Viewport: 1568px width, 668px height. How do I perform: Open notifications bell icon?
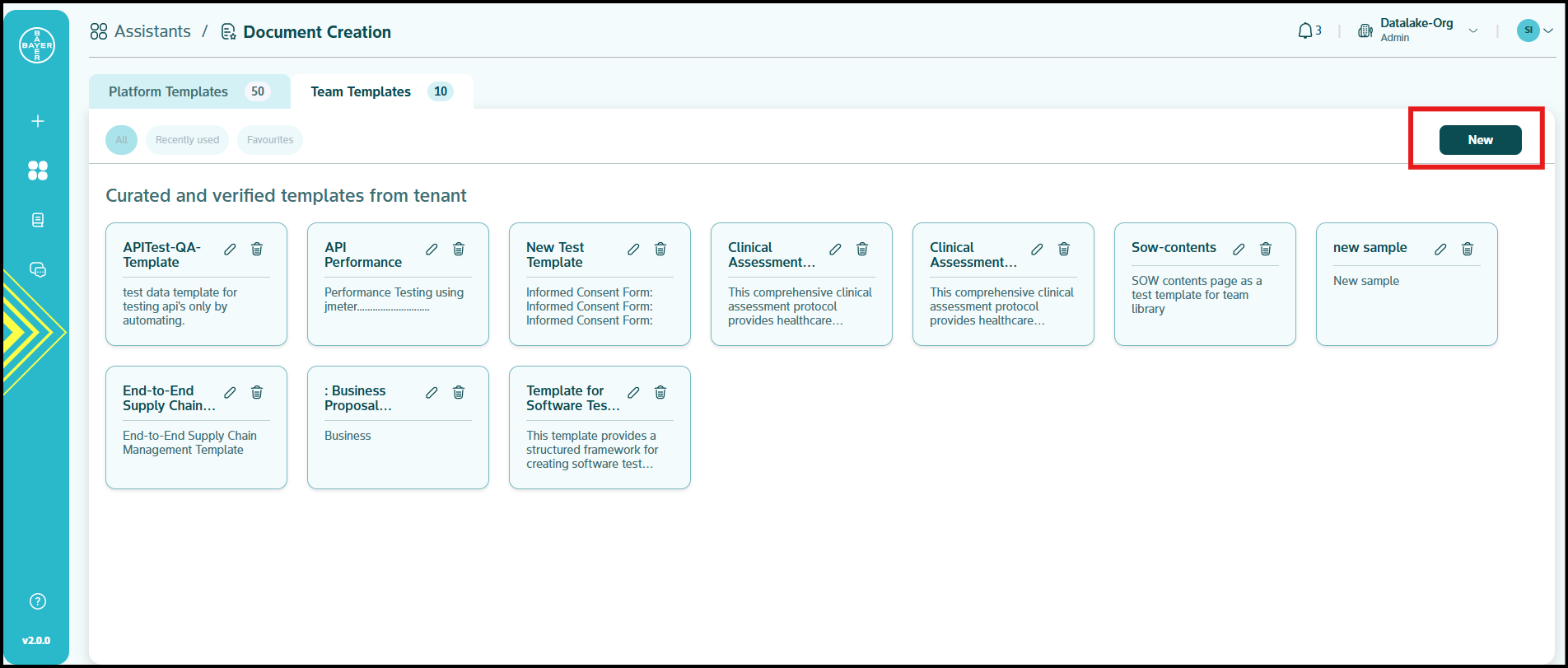1305,31
